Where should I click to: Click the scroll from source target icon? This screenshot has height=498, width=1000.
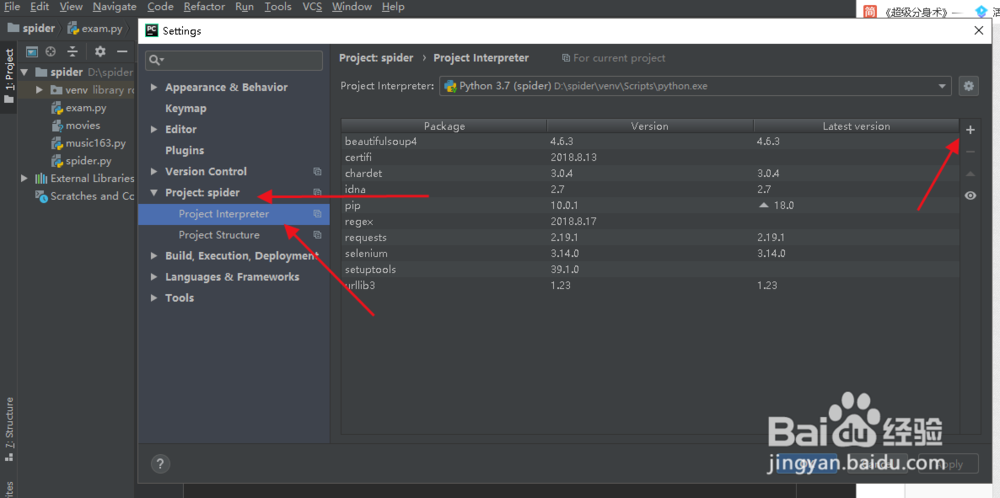[x=51, y=52]
